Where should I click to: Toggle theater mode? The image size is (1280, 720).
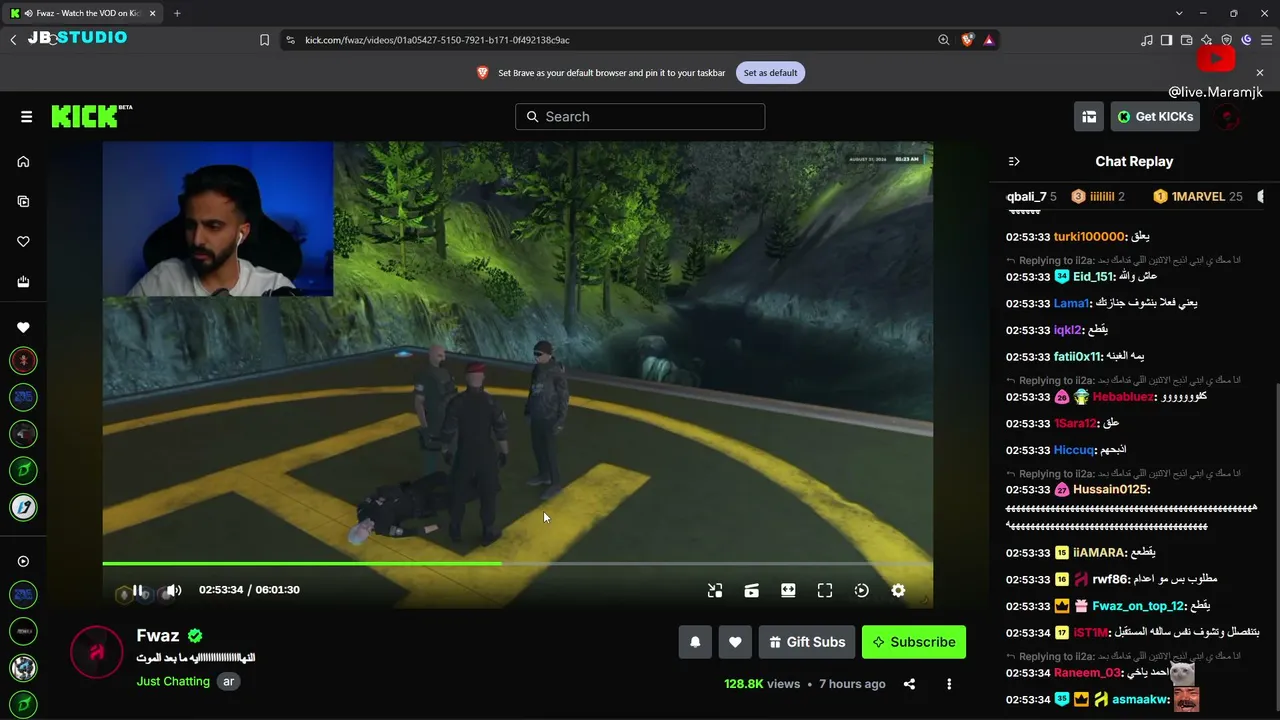point(788,591)
